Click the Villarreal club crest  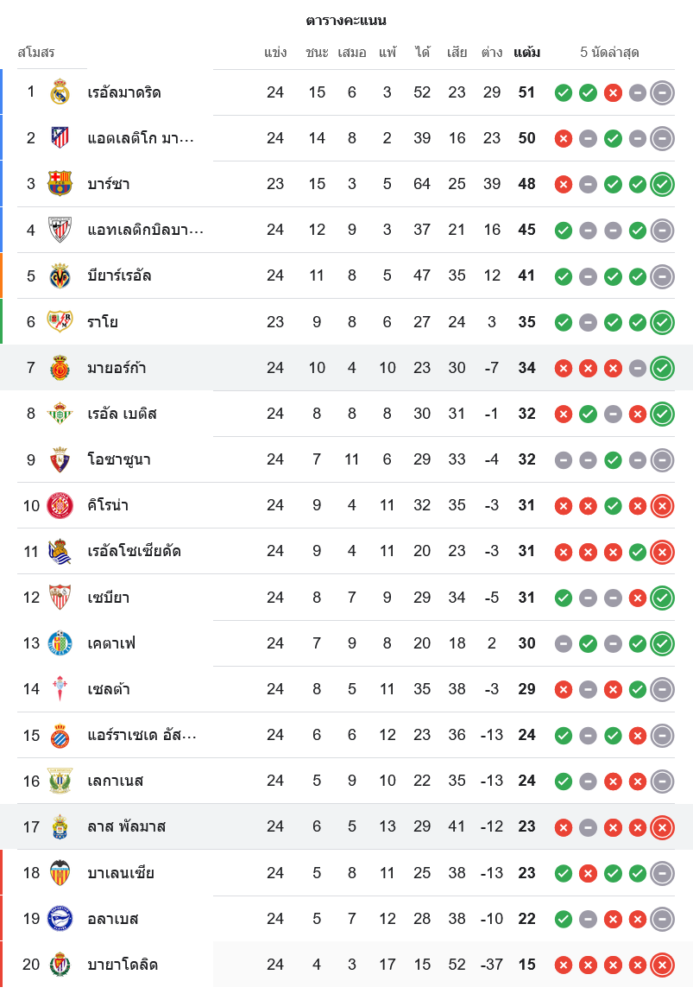[60, 276]
